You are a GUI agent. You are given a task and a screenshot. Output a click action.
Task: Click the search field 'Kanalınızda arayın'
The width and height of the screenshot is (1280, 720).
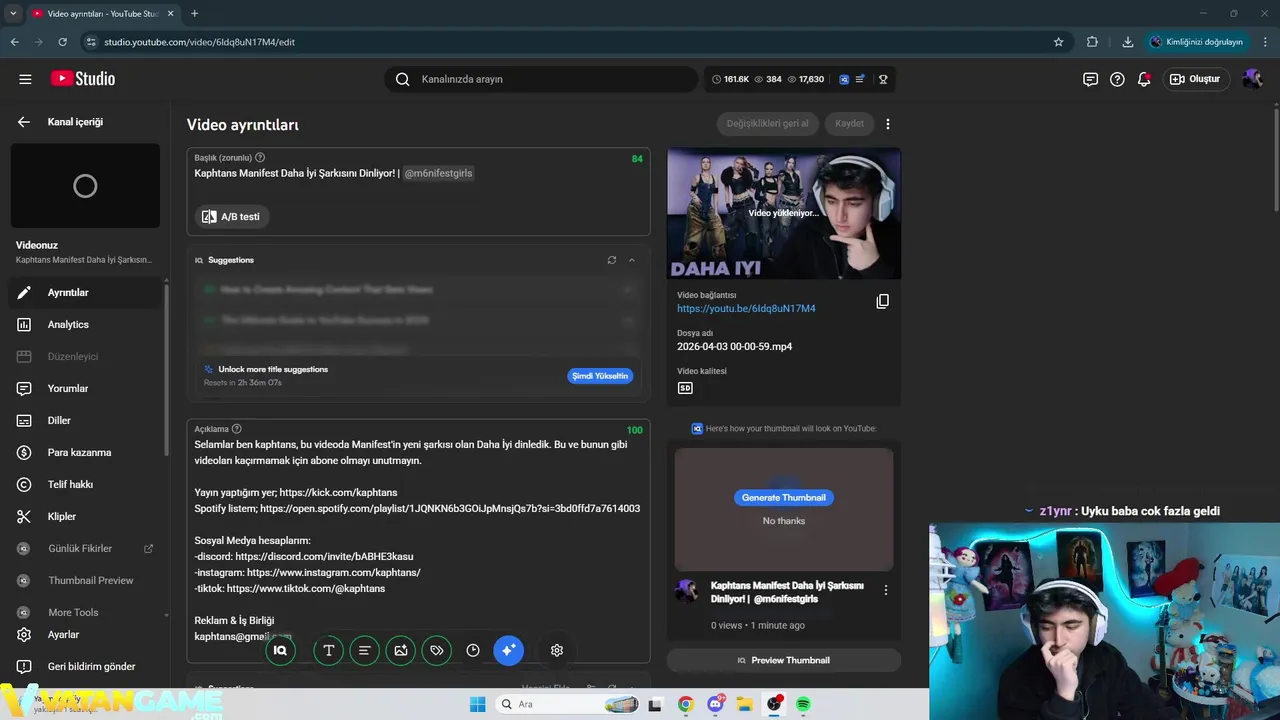pyautogui.click(x=541, y=79)
